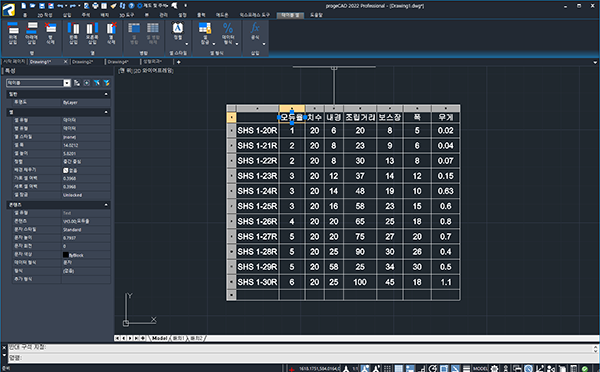Switch to the Drawing4 document tab
600x372 pixels.
click(118, 62)
